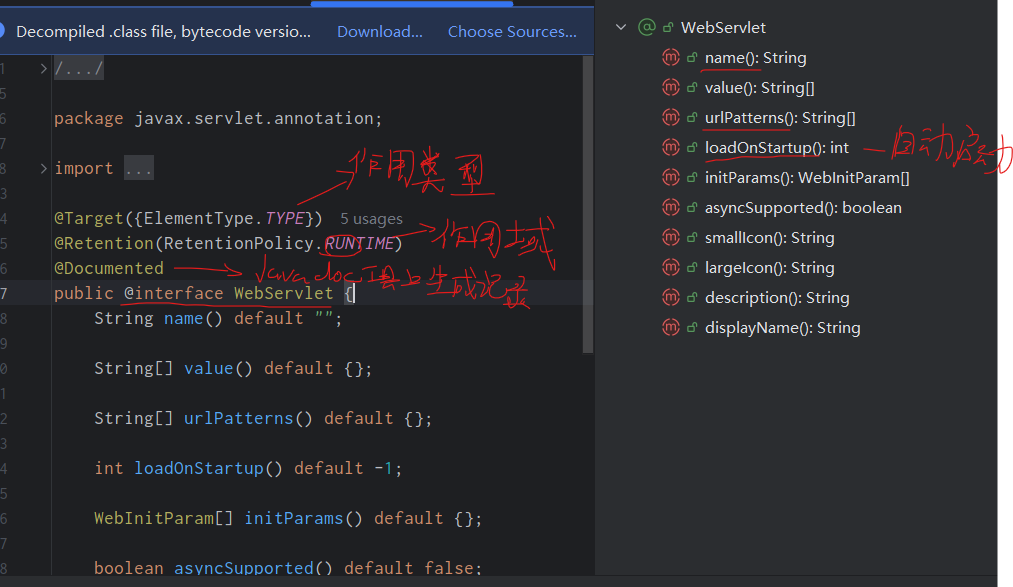Click public visibility icon beside loadOnStartup()
Image resolution: width=1013 pixels, height=587 pixels.
click(692, 147)
